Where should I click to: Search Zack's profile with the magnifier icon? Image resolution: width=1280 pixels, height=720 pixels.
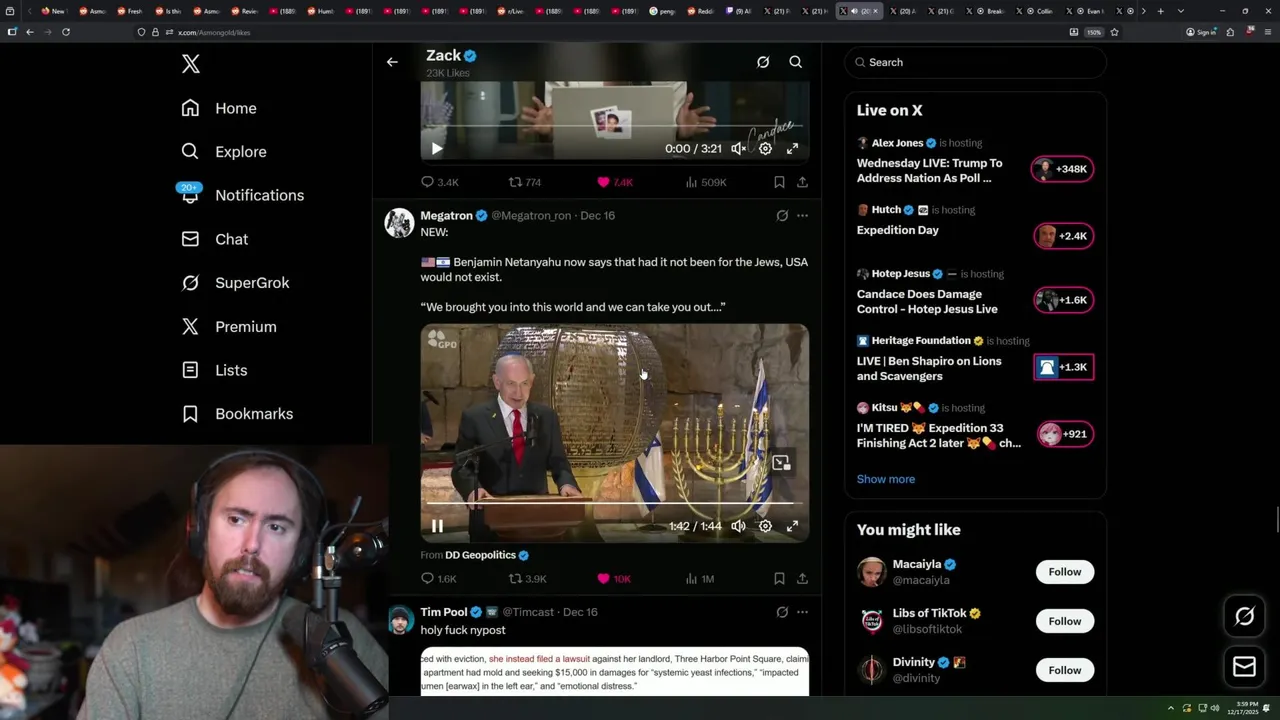tap(796, 62)
